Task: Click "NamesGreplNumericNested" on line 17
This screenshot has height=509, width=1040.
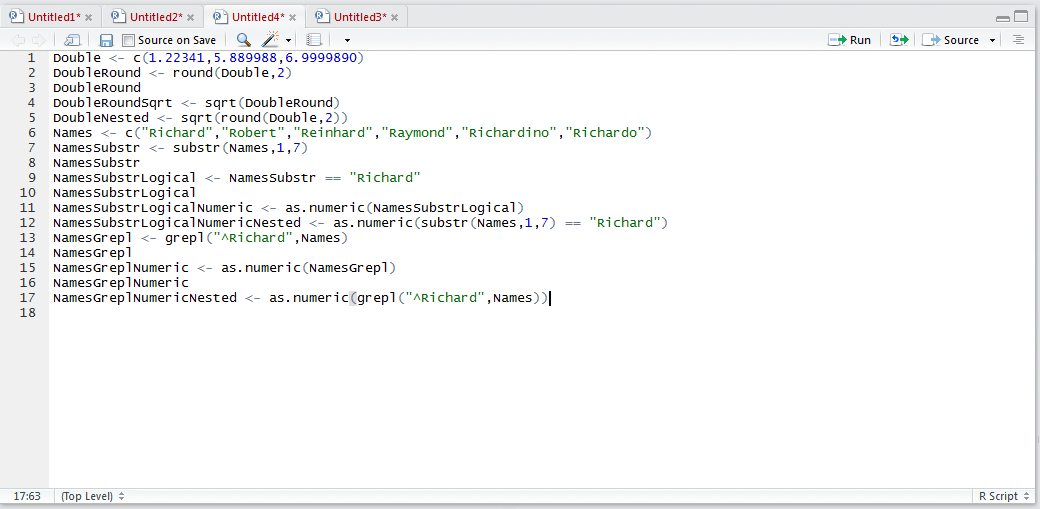Action: pyautogui.click(x=145, y=298)
